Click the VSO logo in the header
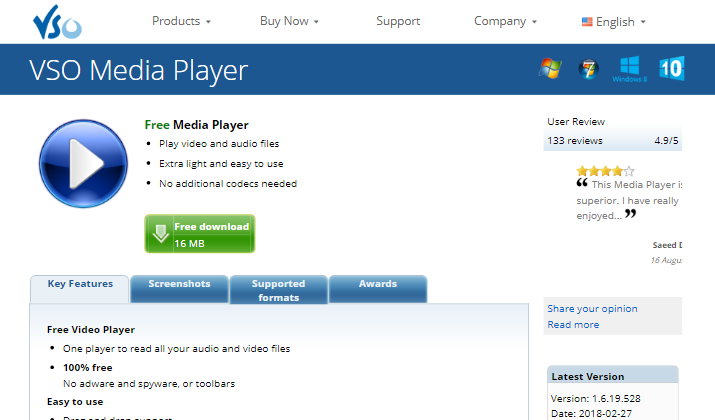Image resolution: width=715 pixels, height=420 pixels. pos(57,22)
